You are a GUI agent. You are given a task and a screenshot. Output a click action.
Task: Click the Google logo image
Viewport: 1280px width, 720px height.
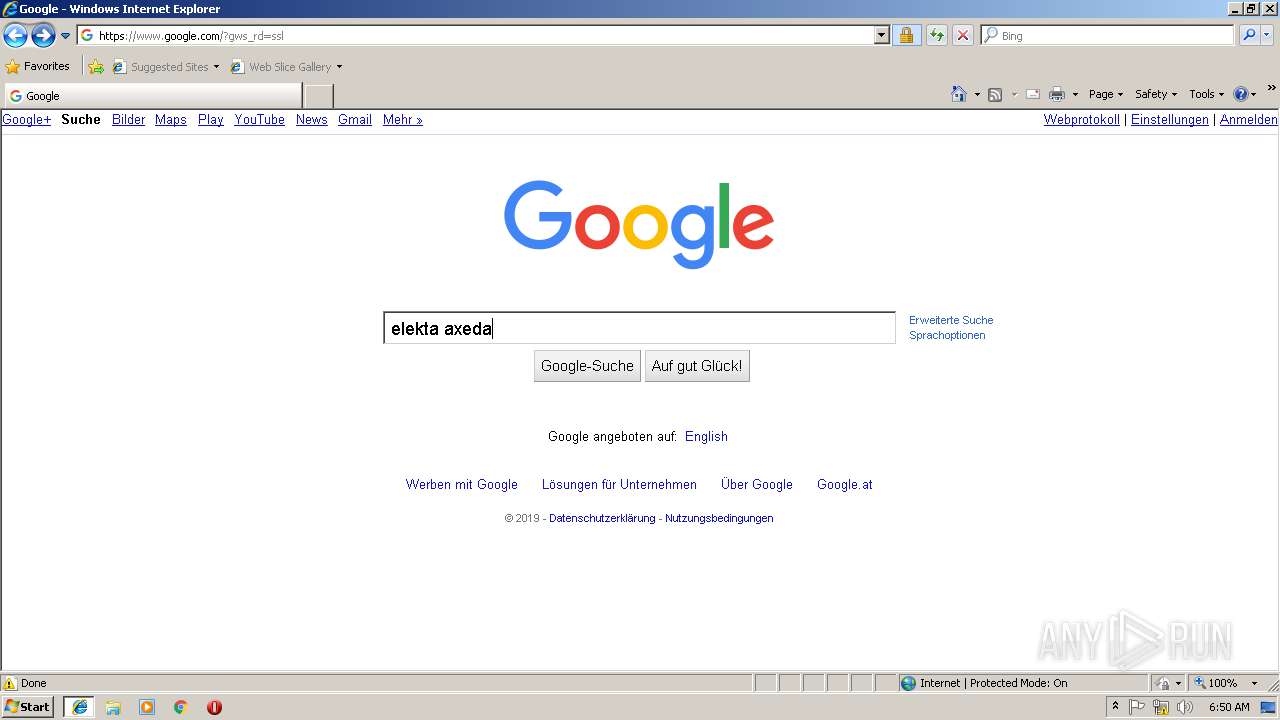[639, 224]
